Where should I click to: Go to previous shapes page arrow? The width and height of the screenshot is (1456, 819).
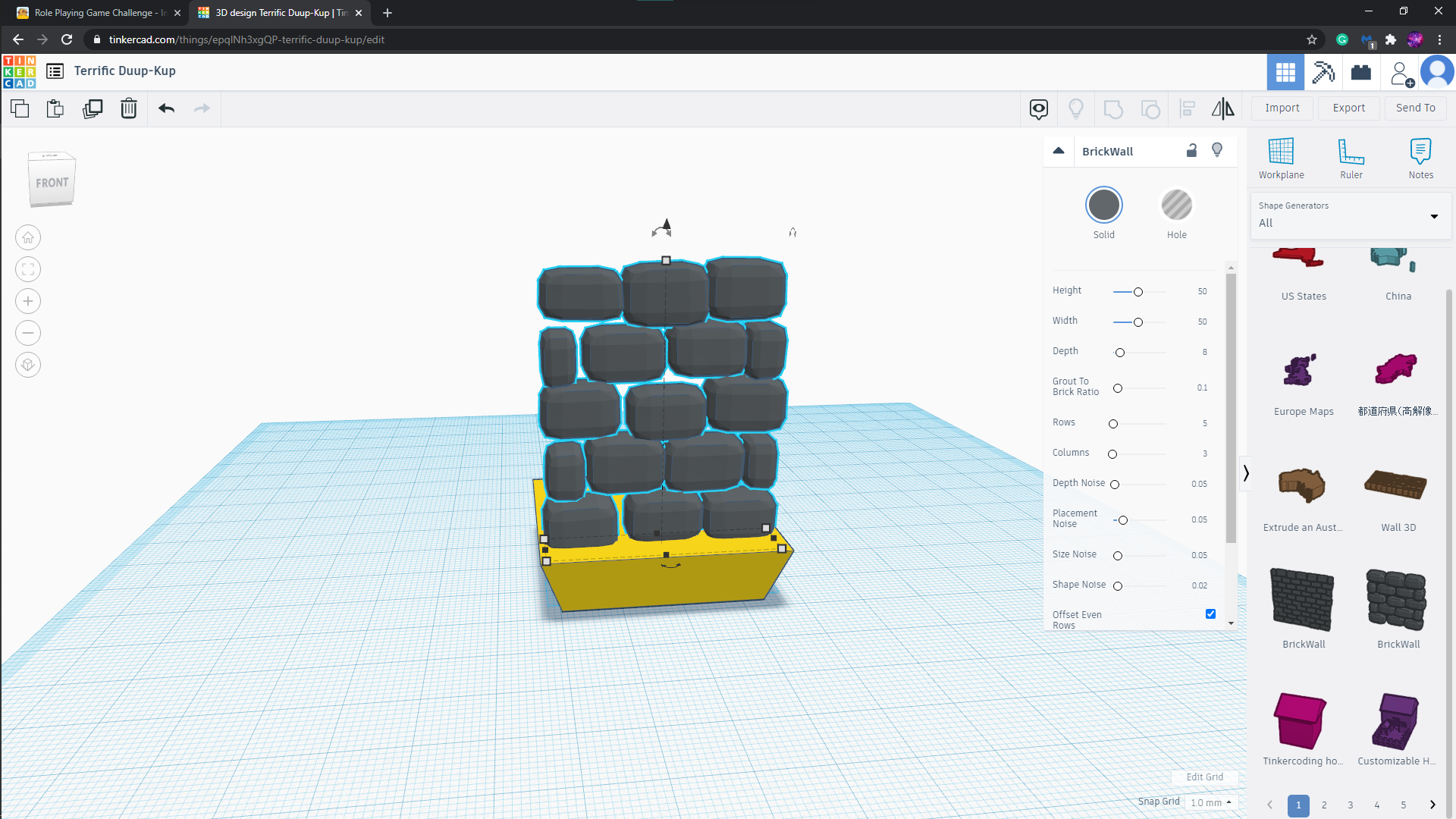[x=1270, y=805]
